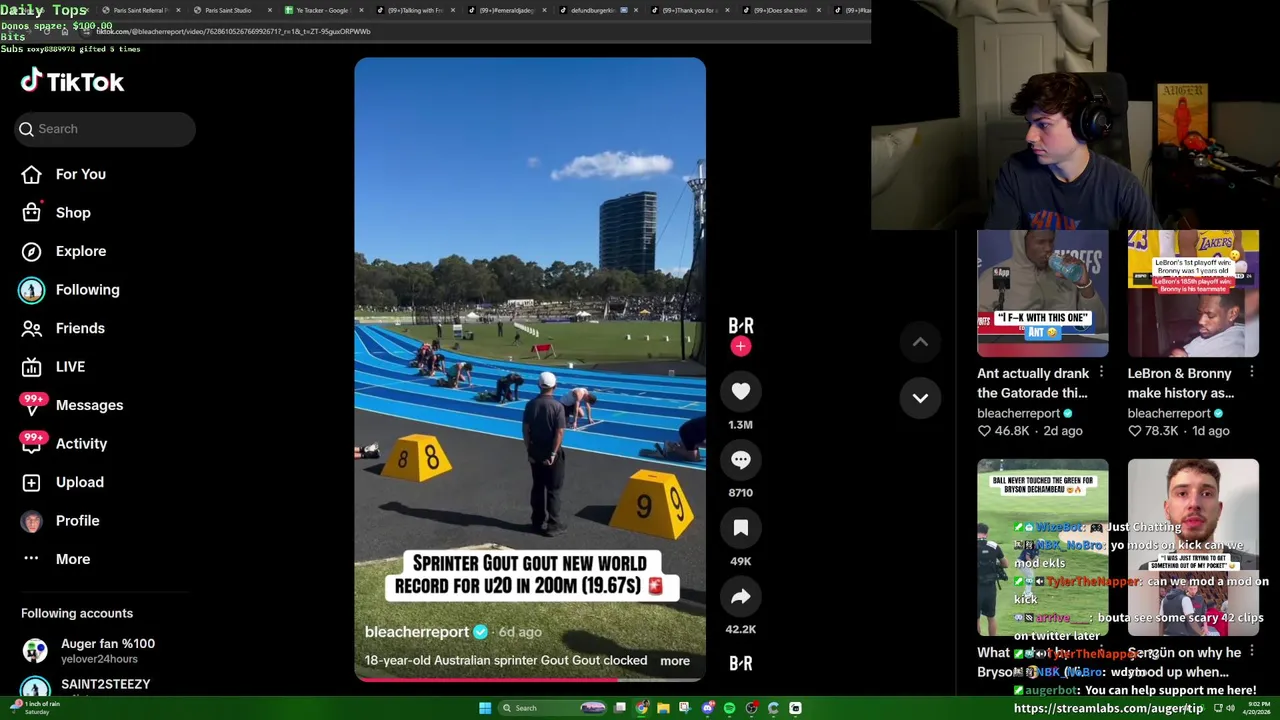Open the Friends people icon

click(31, 328)
